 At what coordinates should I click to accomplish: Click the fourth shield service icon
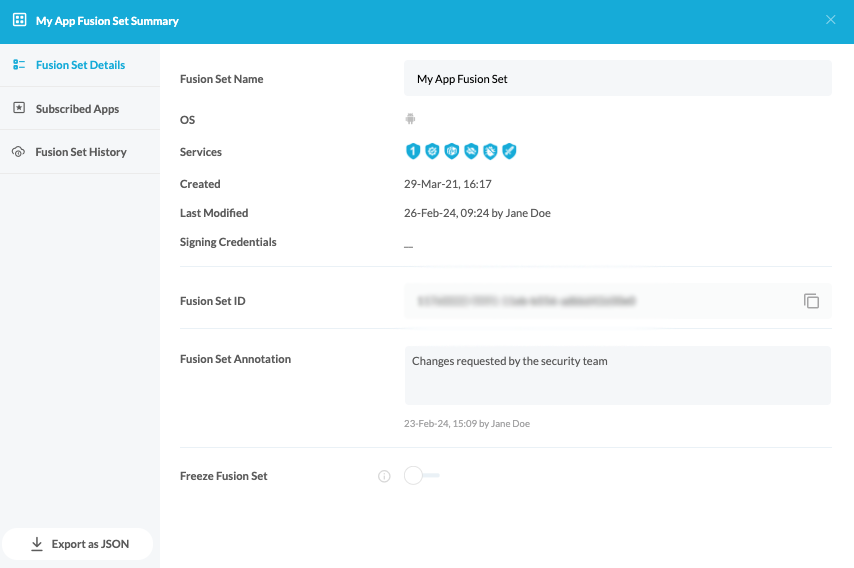click(471, 152)
